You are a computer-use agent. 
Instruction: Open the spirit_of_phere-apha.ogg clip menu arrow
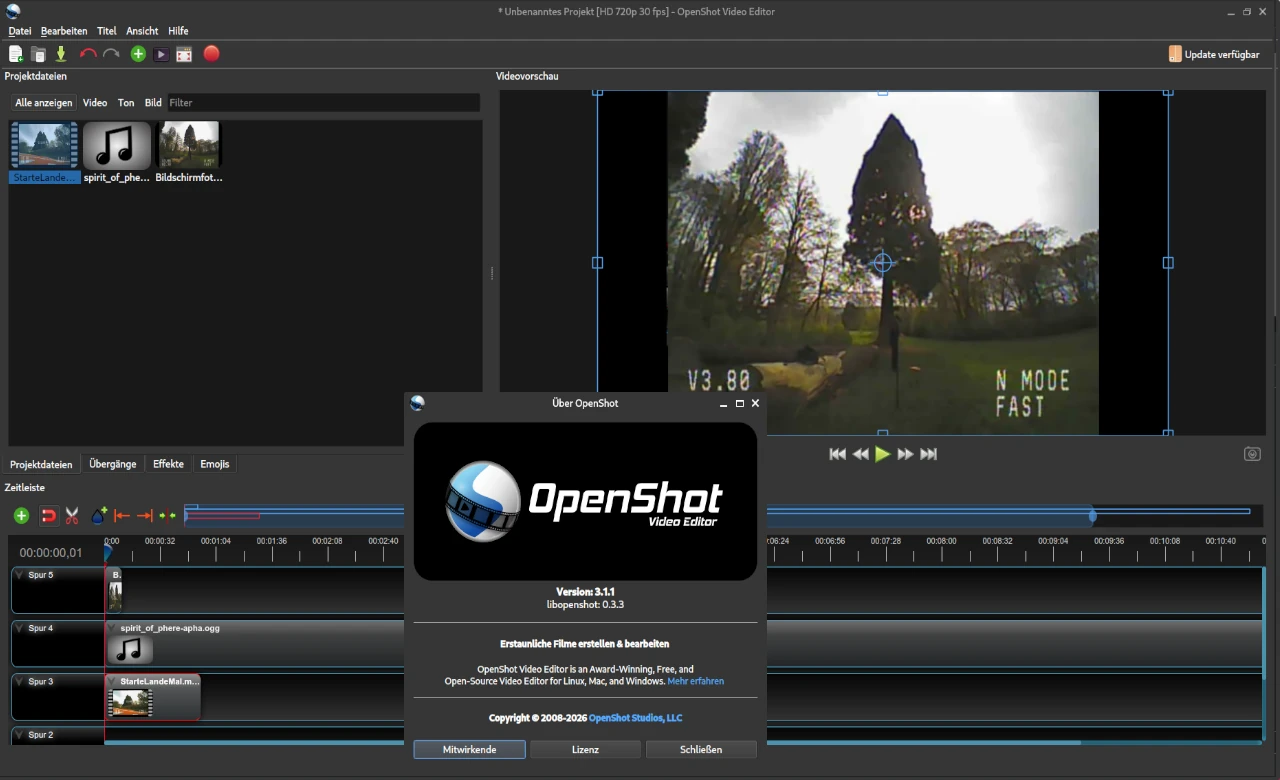112,628
